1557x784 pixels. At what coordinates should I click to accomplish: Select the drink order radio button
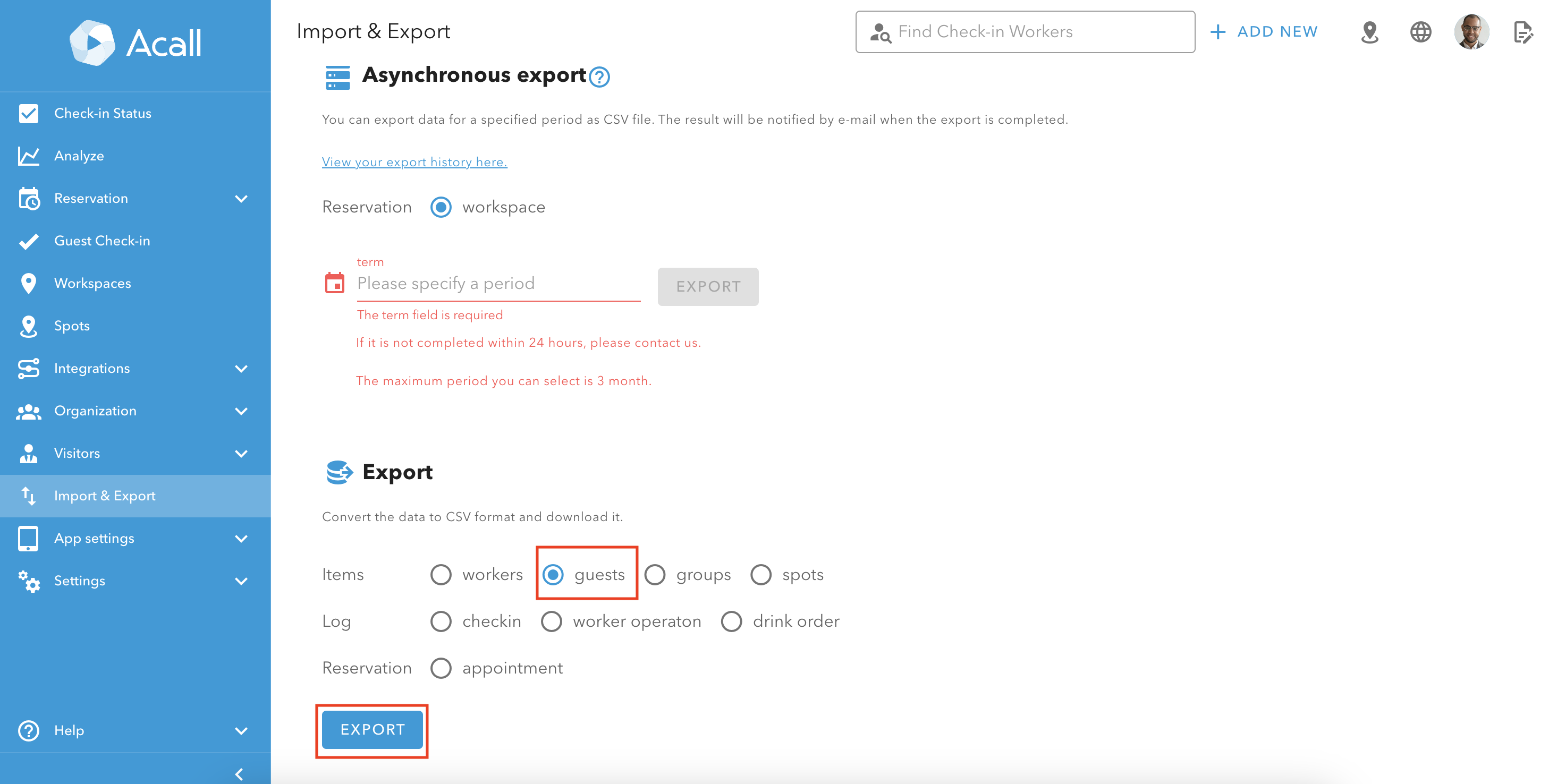[x=731, y=621]
